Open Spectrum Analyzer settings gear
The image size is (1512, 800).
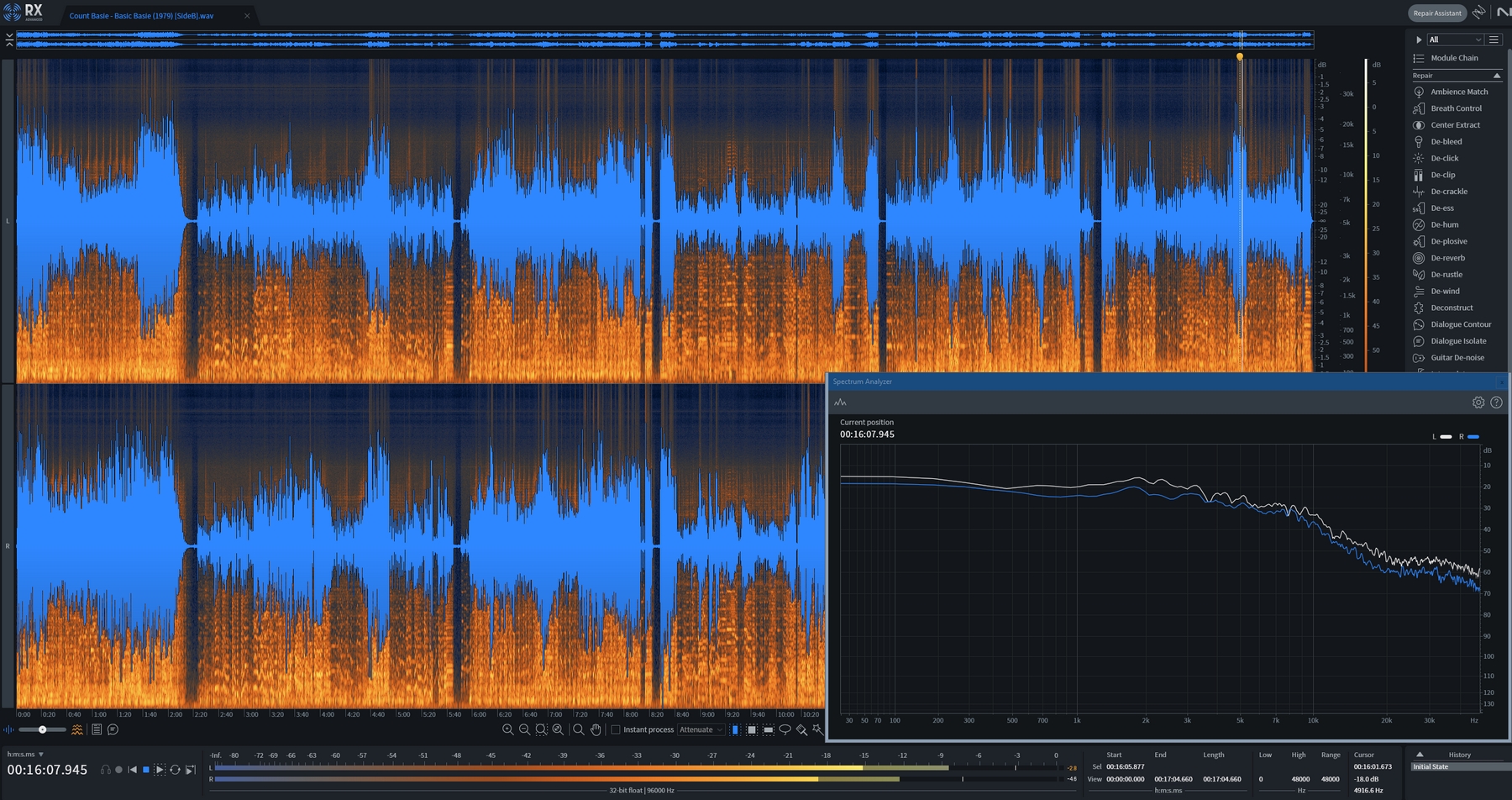1478,403
